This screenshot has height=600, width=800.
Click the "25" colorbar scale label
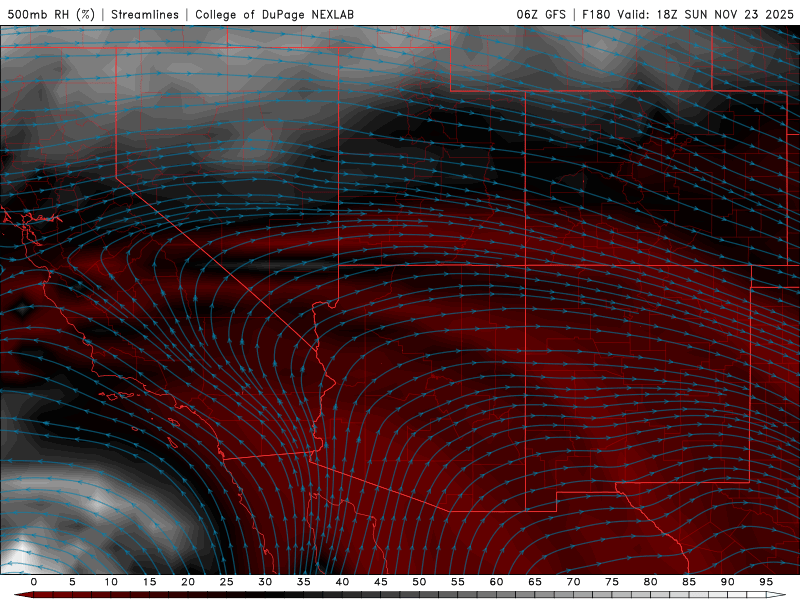227,582
